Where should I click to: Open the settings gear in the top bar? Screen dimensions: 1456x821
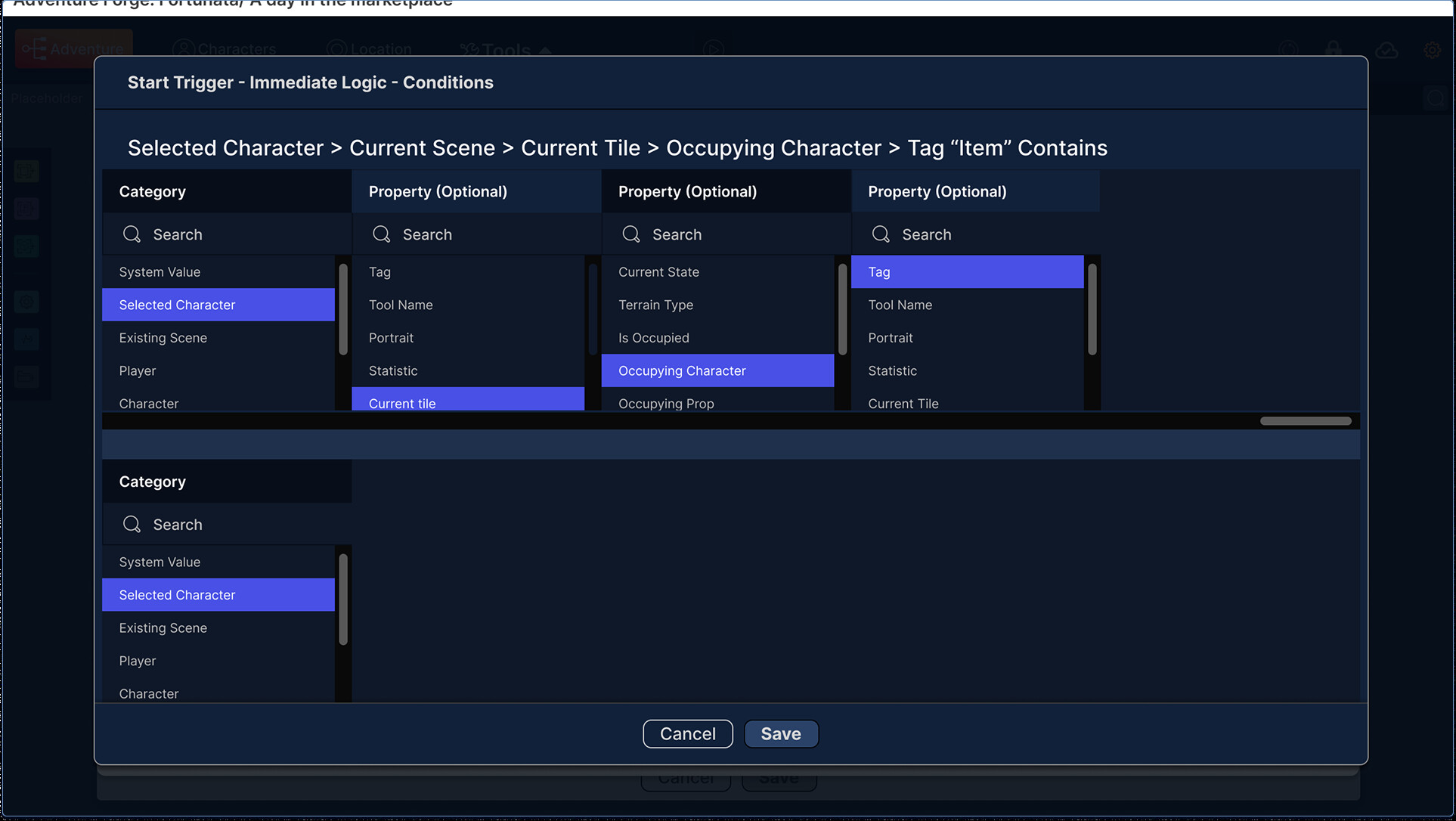(x=1433, y=50)
